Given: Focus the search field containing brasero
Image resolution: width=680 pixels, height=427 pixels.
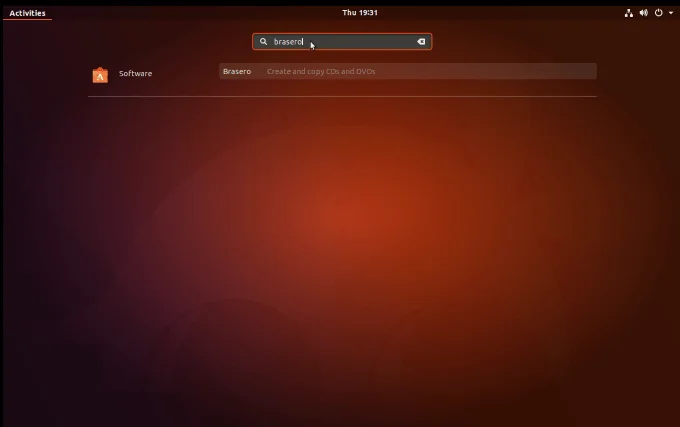Looking at the screenshot, I should tap(342, 42).
